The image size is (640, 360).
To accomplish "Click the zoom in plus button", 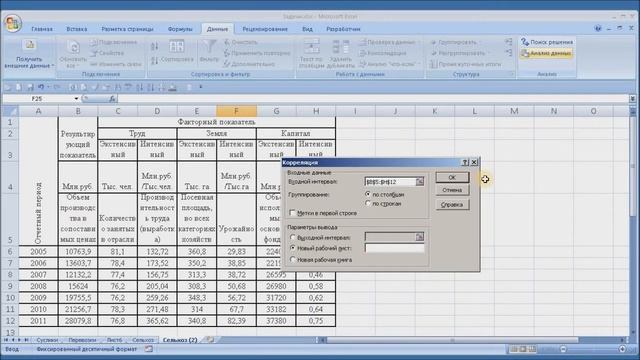I will (x=622, y=349).
